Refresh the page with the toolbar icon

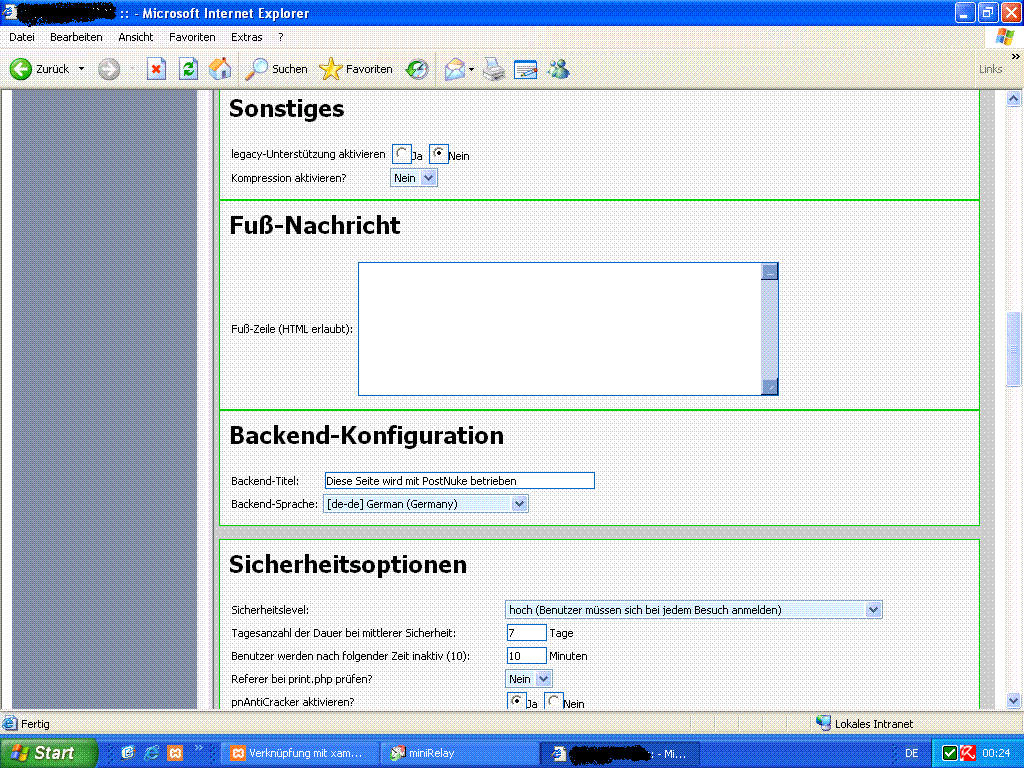click(188, 69)
